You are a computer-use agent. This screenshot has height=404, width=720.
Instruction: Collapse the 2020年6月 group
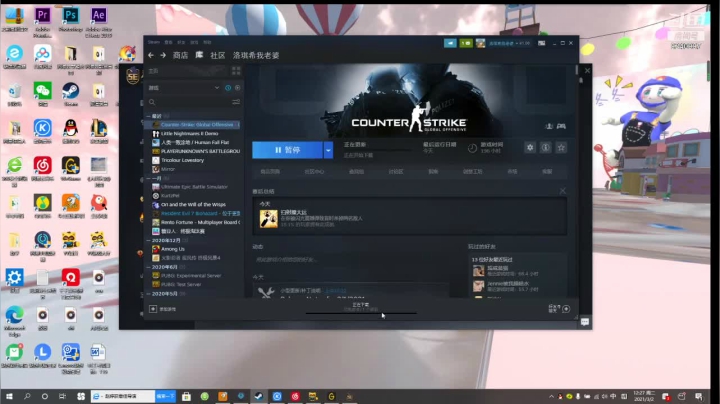[148, 267]
